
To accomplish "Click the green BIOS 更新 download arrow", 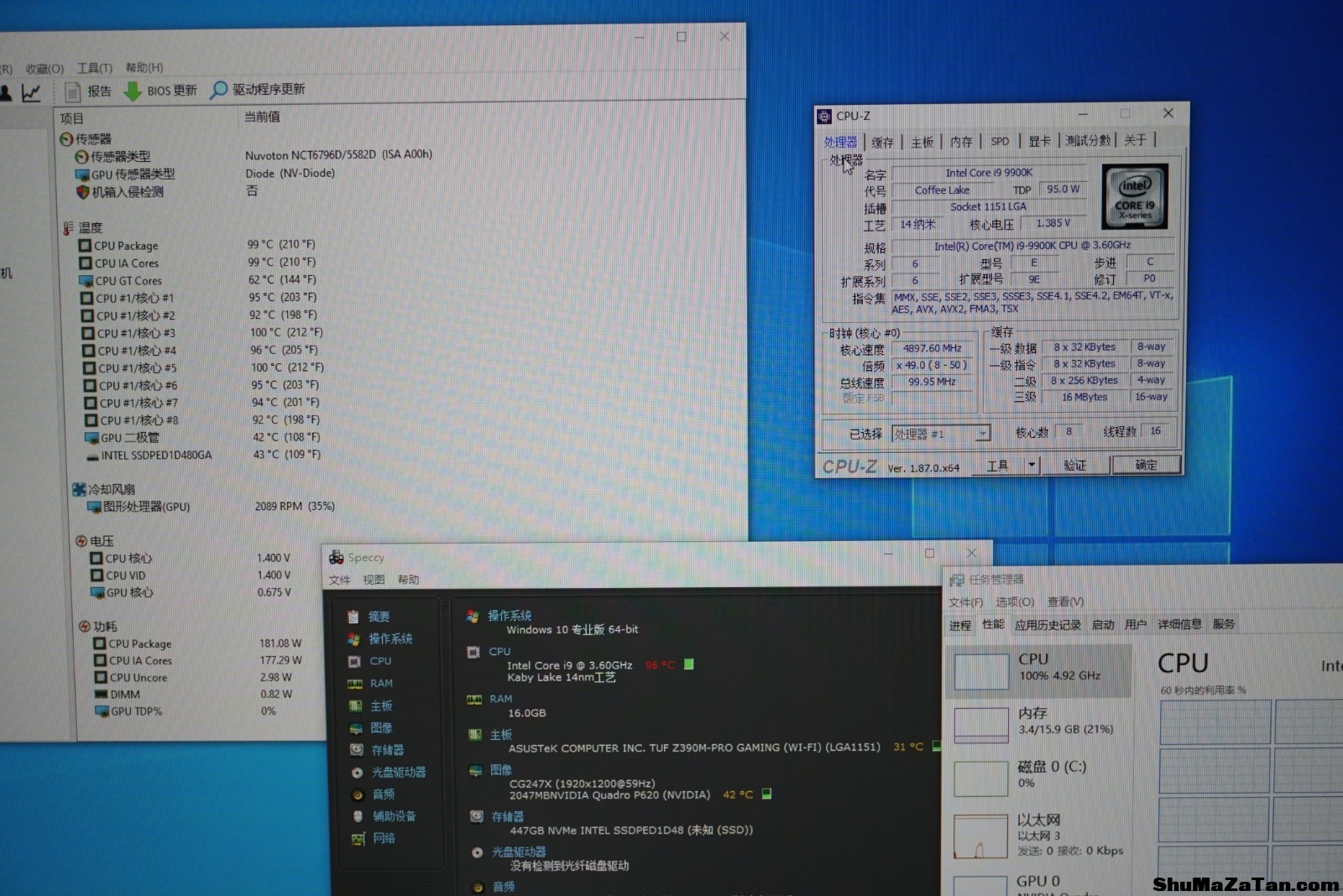I will tap(133, 91).
